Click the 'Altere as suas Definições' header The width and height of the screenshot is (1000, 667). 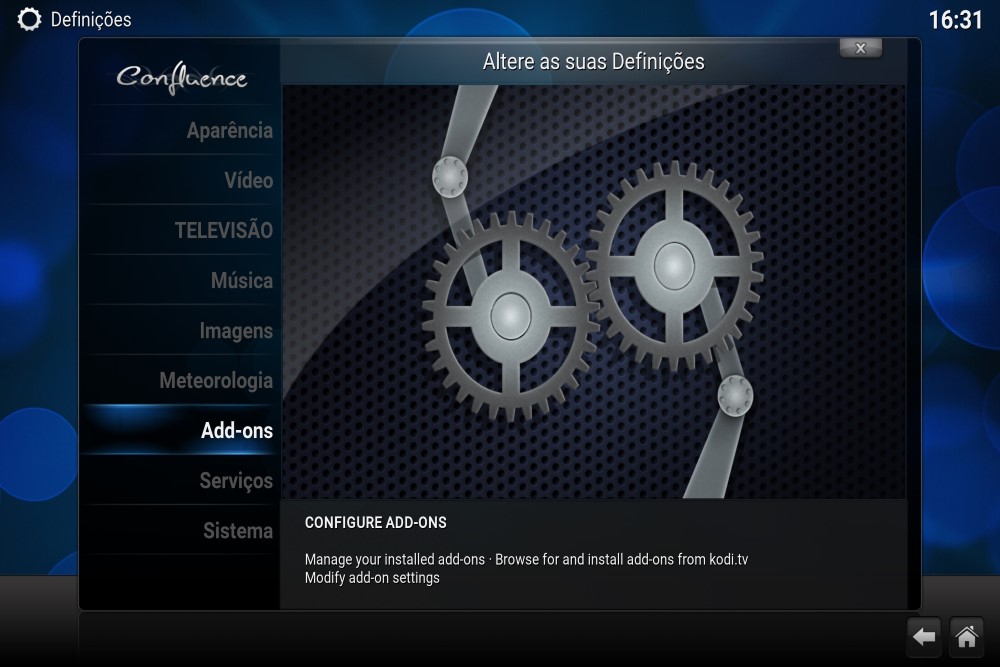pos(593,62)
